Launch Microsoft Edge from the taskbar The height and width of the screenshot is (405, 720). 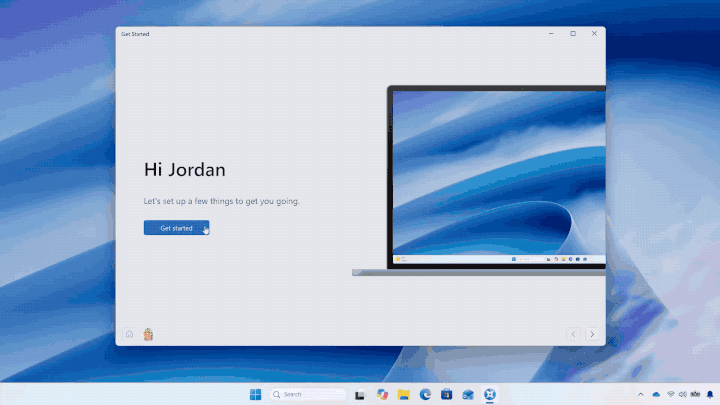pyautogui.click(x=425, y=394)
